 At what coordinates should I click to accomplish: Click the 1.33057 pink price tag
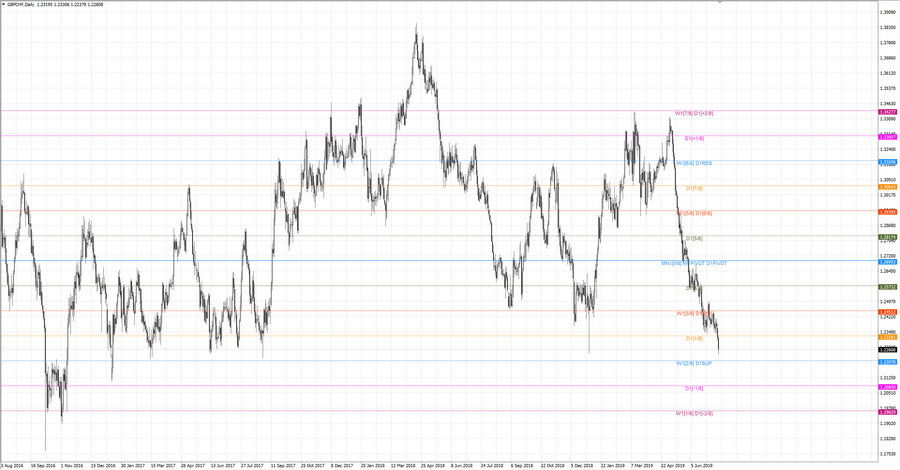tap(888, 137)
